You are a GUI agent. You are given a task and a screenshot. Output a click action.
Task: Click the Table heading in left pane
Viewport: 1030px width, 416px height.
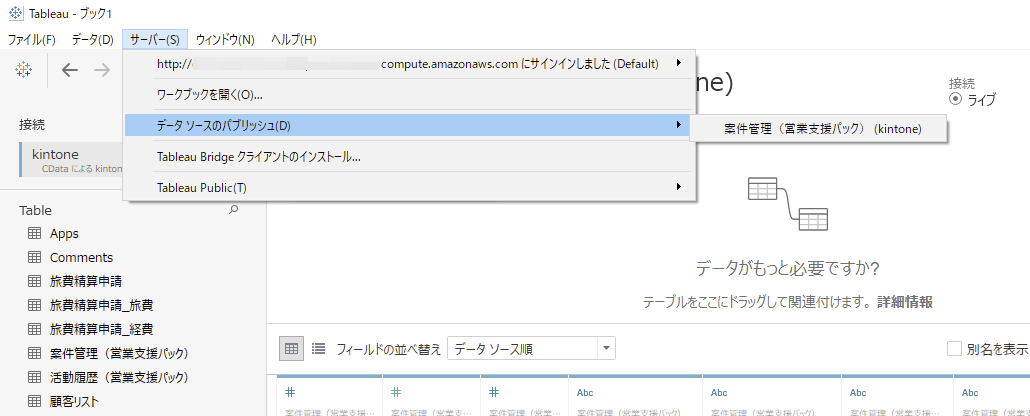(35, 210)
